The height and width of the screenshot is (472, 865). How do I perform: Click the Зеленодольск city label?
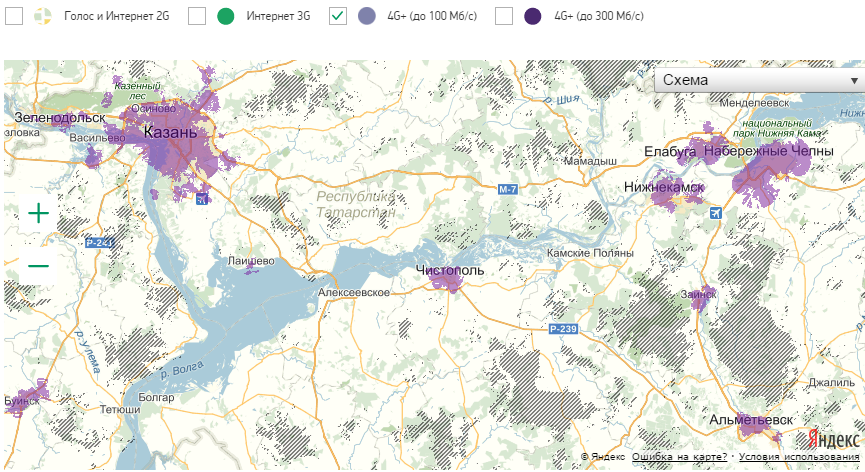coord(60,117)
